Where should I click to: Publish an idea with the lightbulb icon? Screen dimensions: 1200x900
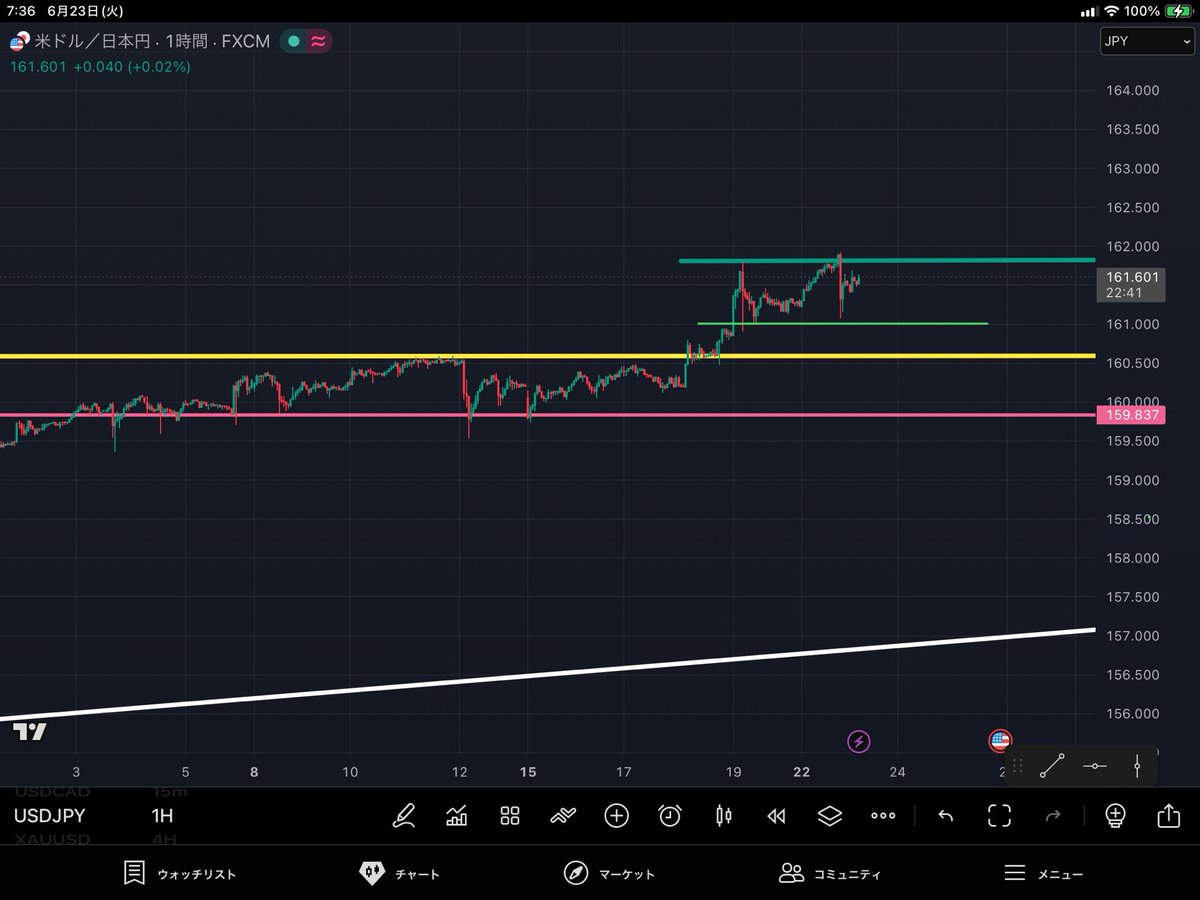[x=1115, y=815]
